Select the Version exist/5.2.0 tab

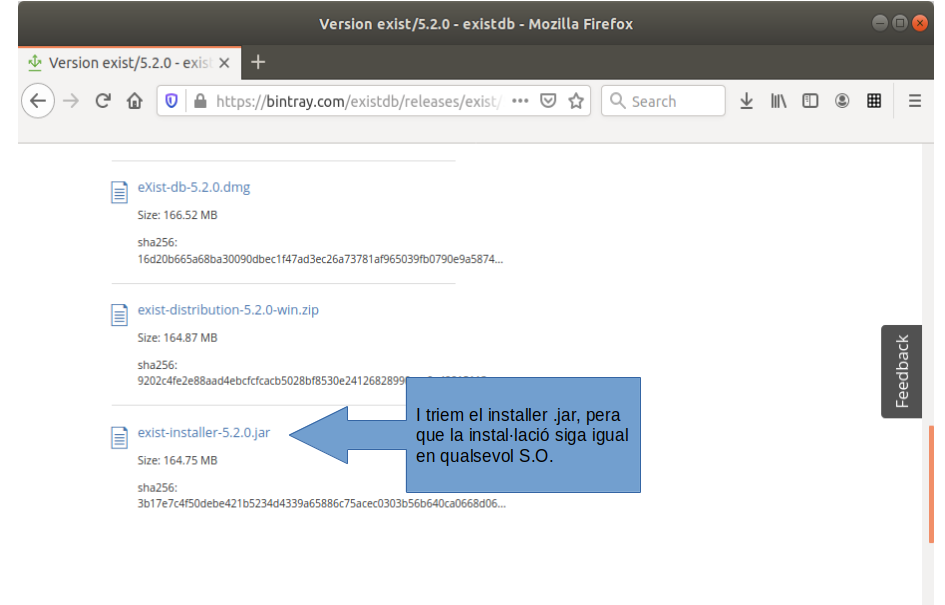click(130, 63)
